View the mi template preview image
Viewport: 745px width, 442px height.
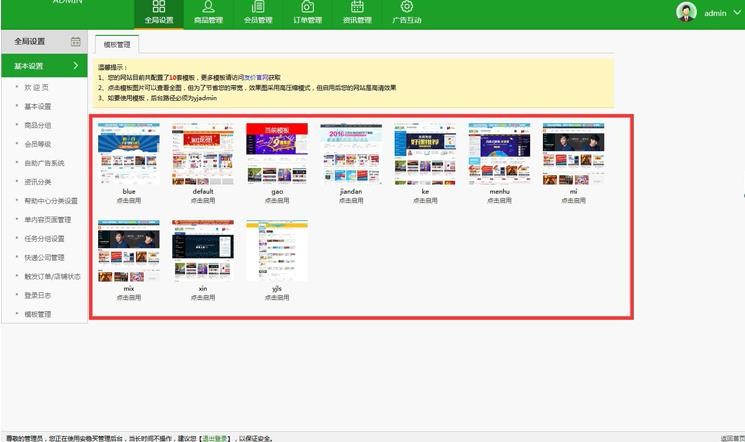[x=573, y=154]
